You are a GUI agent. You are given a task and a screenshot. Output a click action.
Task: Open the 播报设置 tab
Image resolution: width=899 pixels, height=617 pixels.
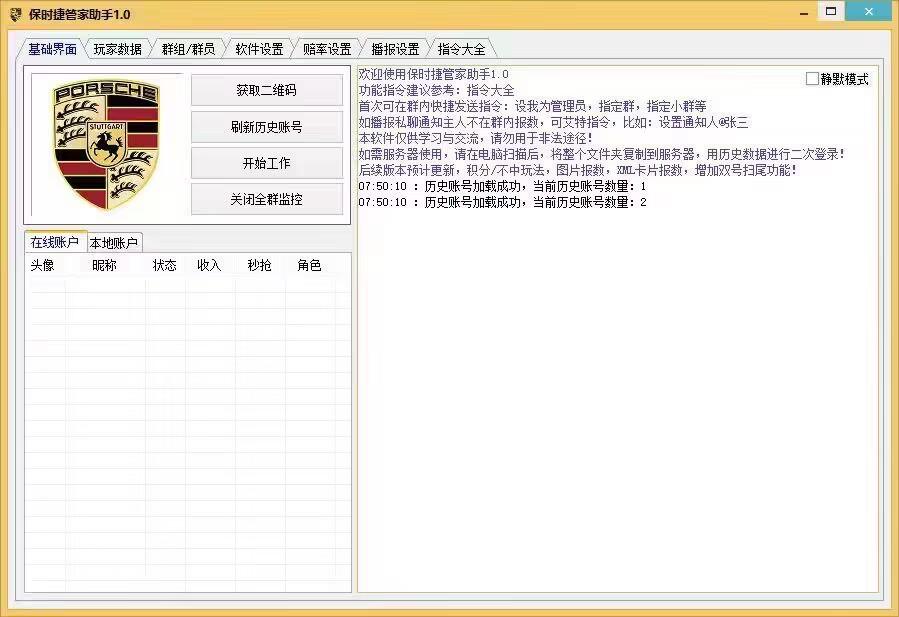pos(395,49)
